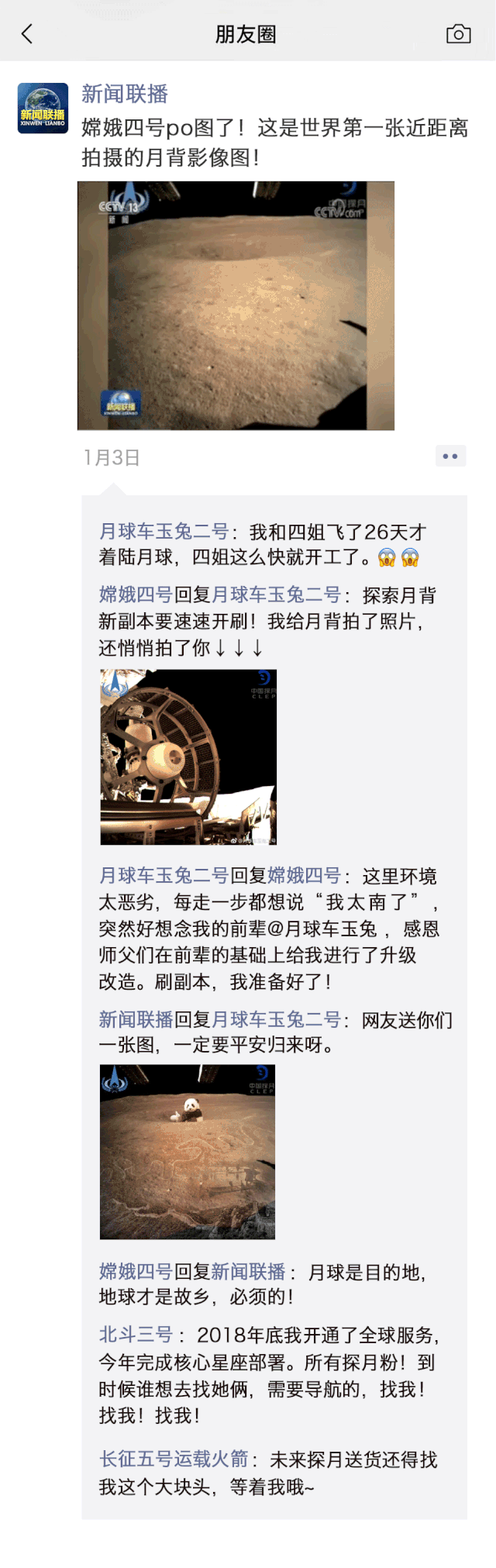496x1568 pixels.
Task: Open the camera icon in header
Action: [x=458, y=33]
